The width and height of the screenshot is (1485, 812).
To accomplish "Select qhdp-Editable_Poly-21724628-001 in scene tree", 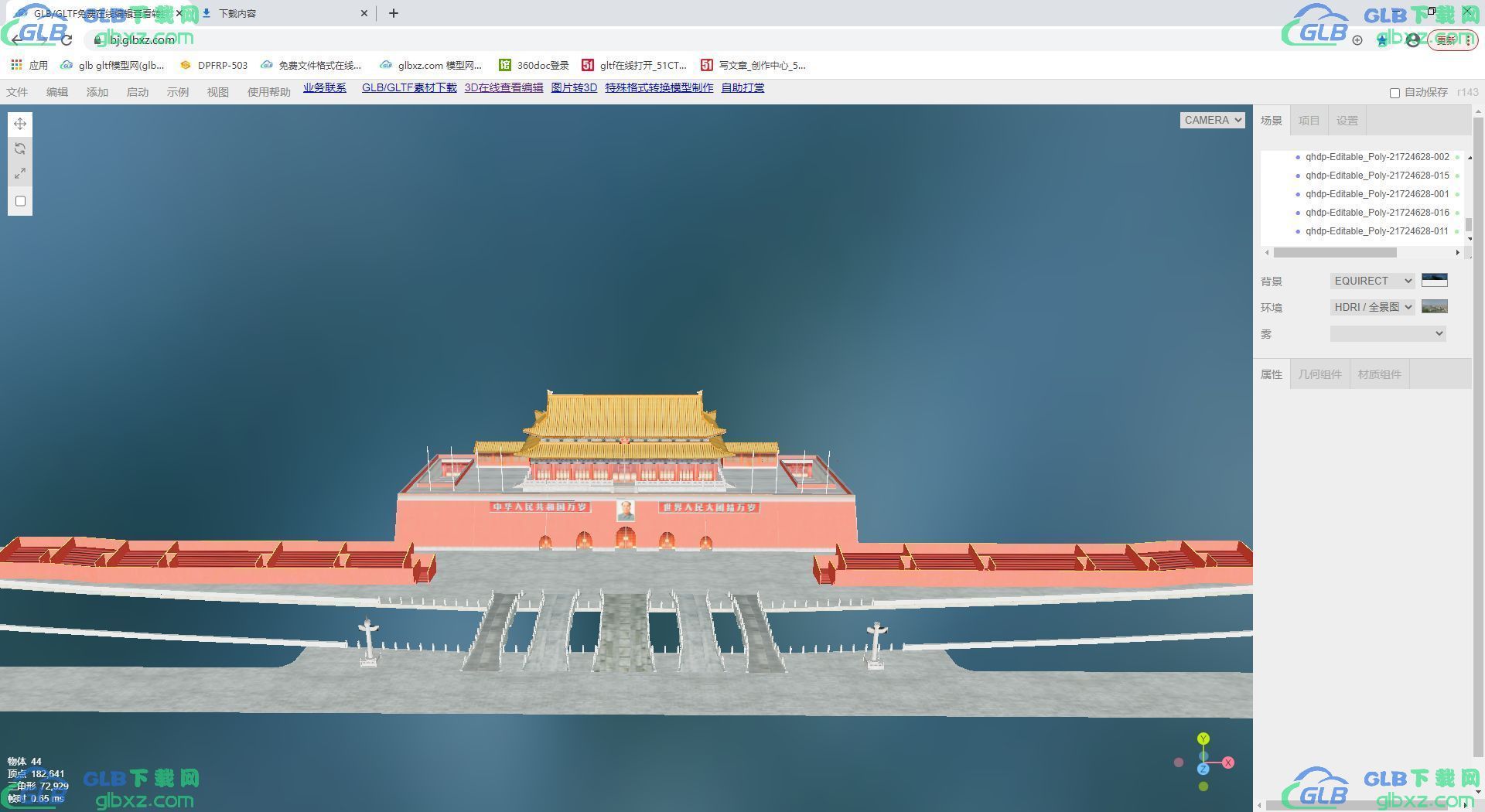I will [1377, 194].
